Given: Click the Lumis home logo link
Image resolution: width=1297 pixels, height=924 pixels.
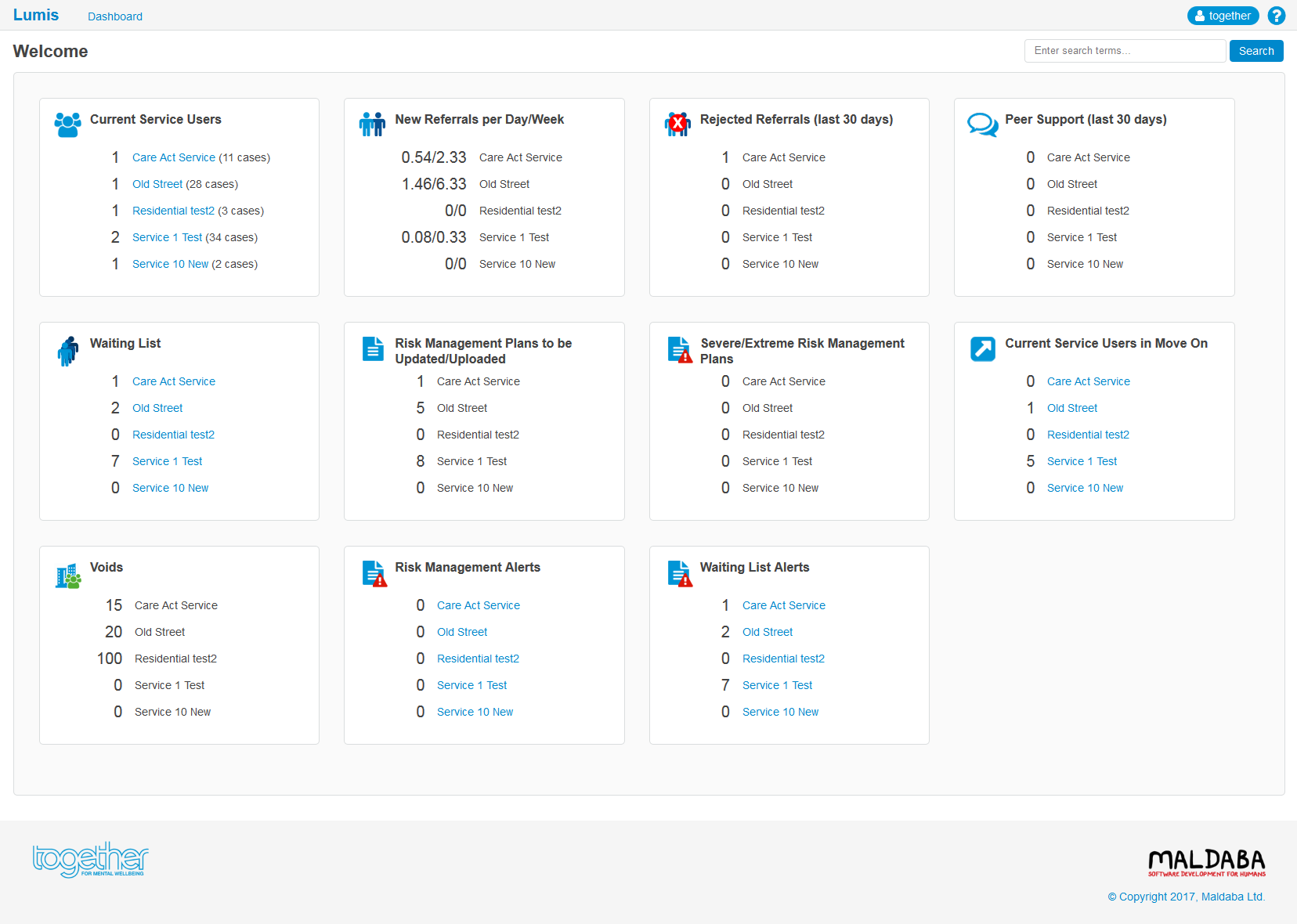Looking at the screenshot, I should (36, 15).
